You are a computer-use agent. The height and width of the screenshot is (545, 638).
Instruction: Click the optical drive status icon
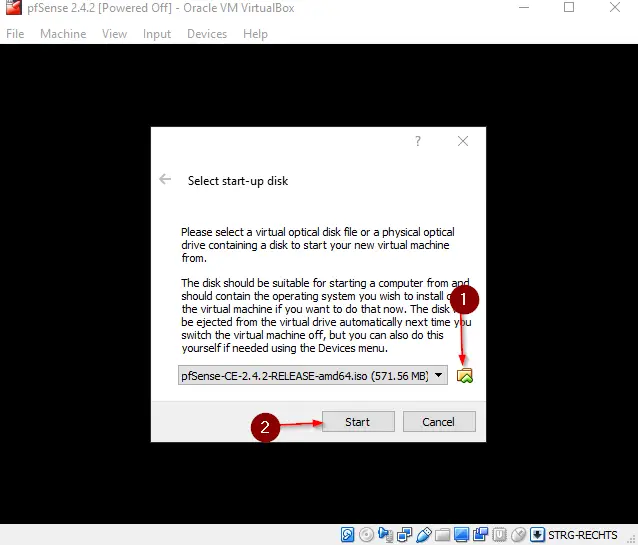tap(366, 534)
